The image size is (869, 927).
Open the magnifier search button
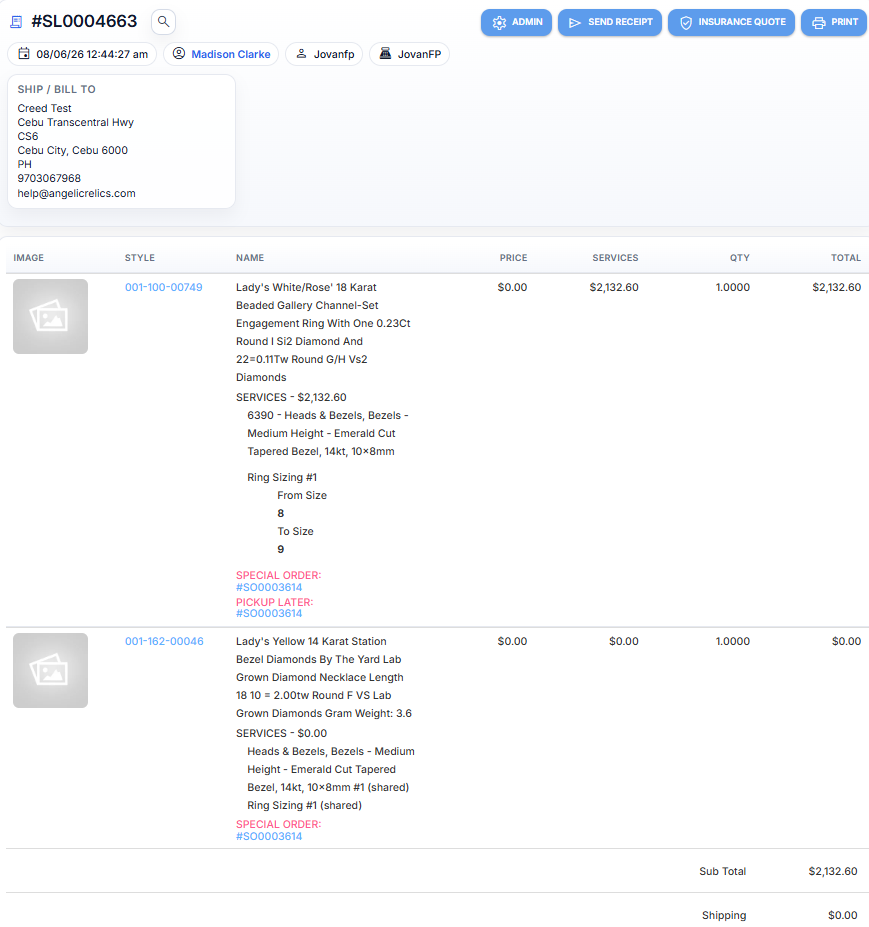click(163, 22)
